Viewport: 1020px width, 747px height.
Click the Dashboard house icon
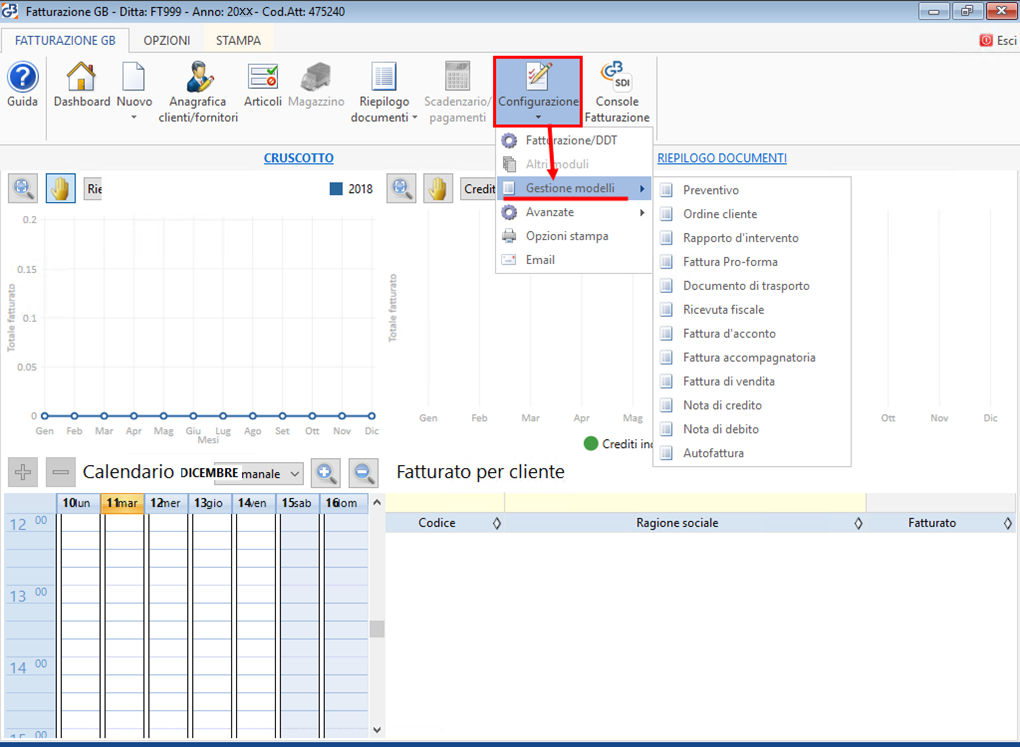pyautogui.click(x=81, y=78)
